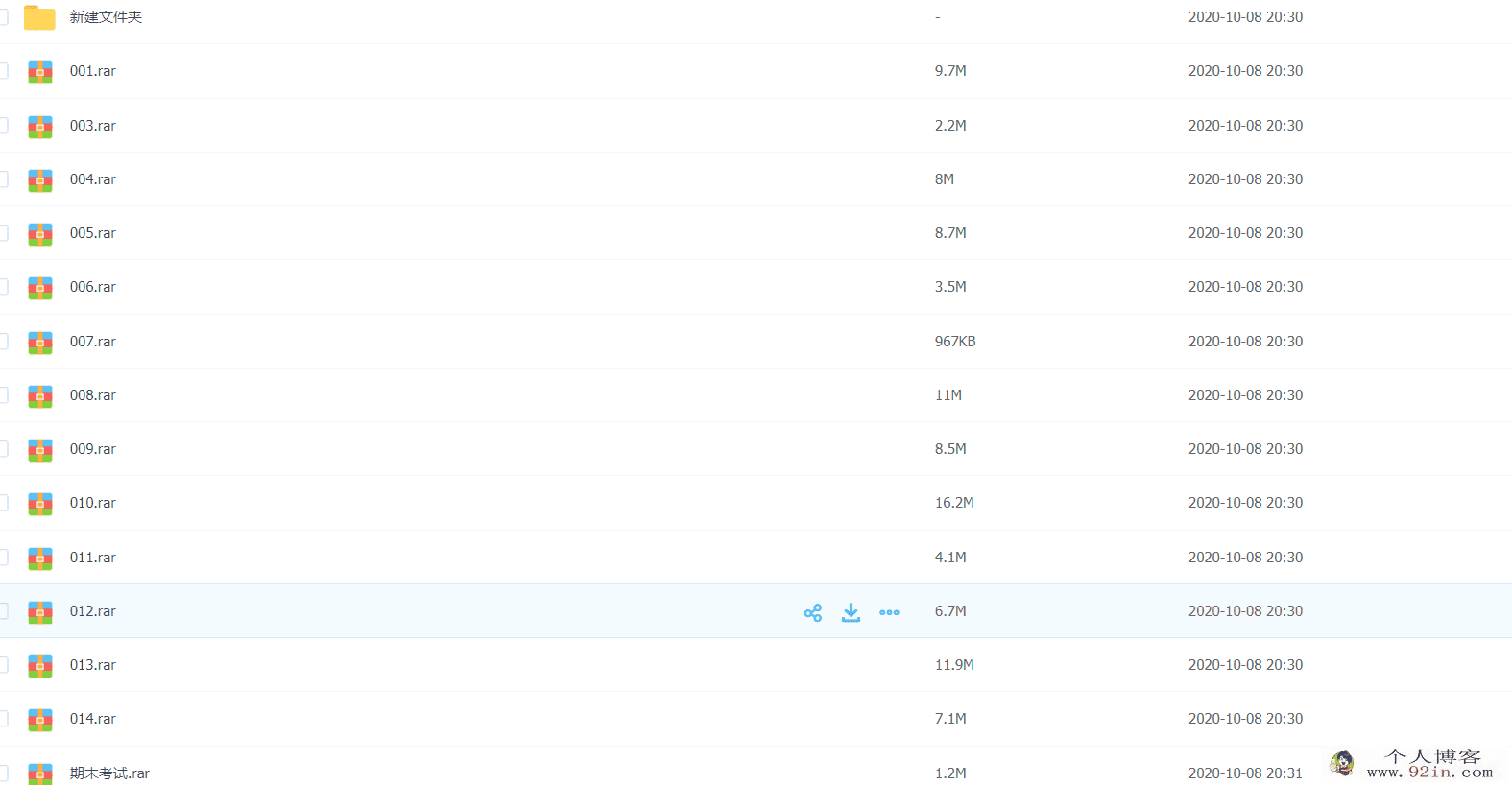
Task: Select file name 010.rar
Action: click(93, 503)
